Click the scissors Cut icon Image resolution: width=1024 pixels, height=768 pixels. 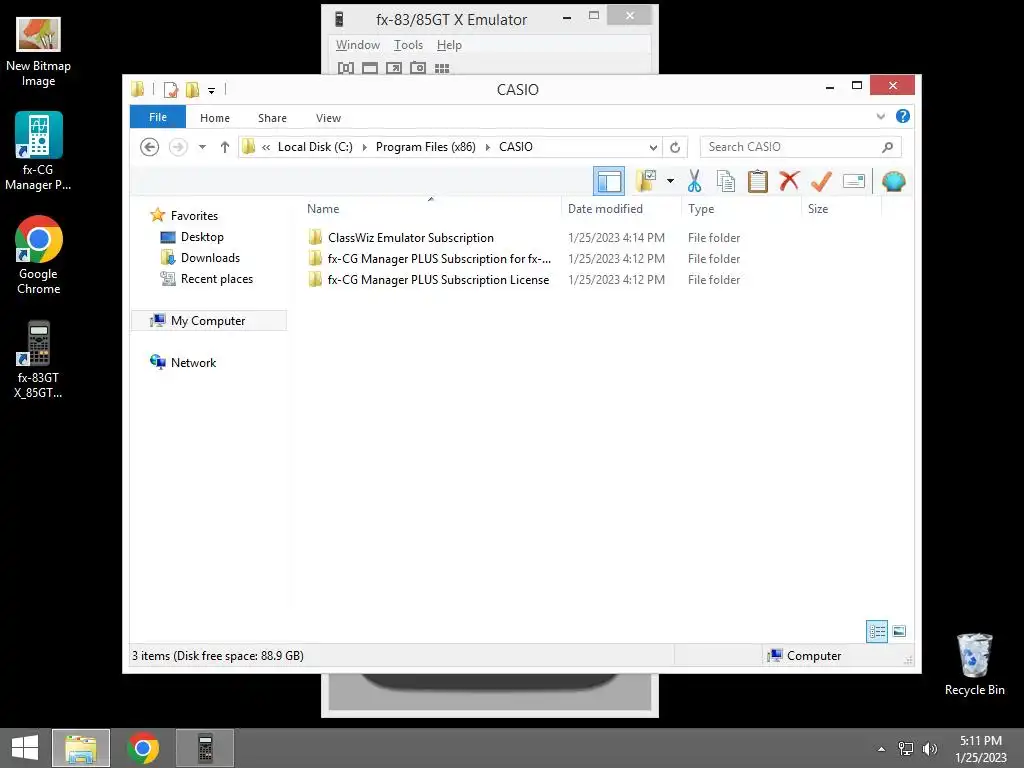click(694, 181)
